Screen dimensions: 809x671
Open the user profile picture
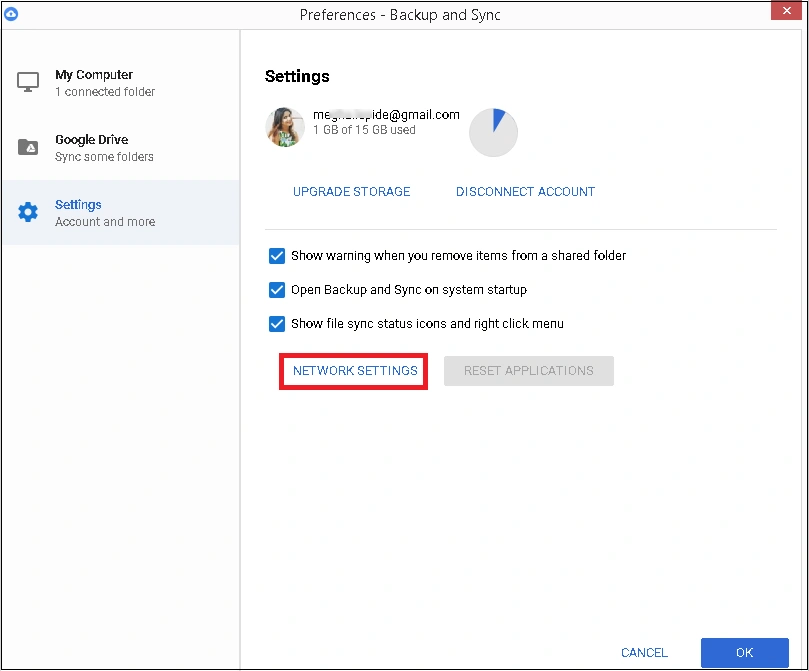point(284,127)
